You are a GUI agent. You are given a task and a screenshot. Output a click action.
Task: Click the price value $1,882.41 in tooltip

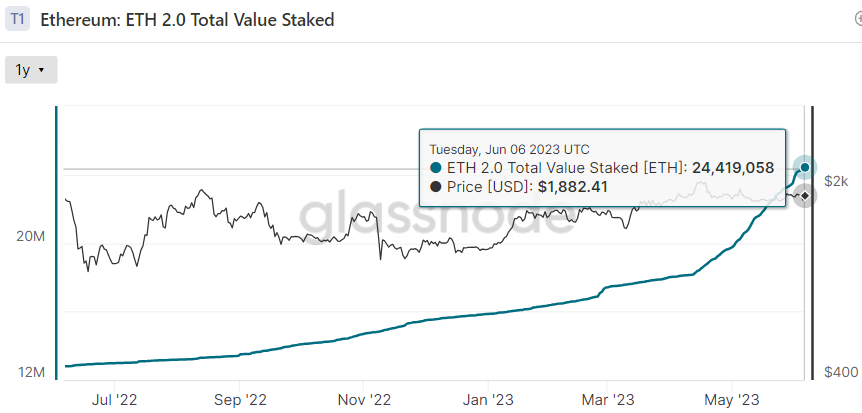click(x=572, y=187)
